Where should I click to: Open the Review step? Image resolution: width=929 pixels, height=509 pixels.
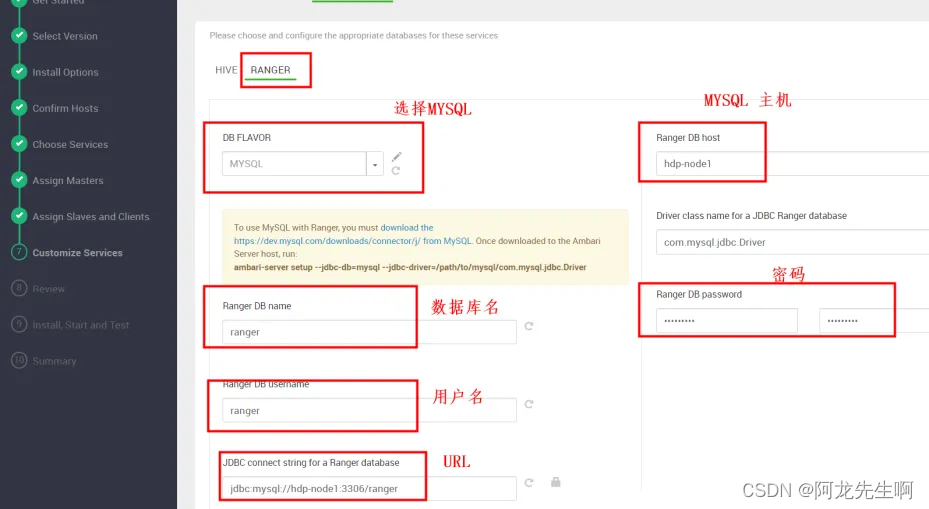click(x=49, y=289)
